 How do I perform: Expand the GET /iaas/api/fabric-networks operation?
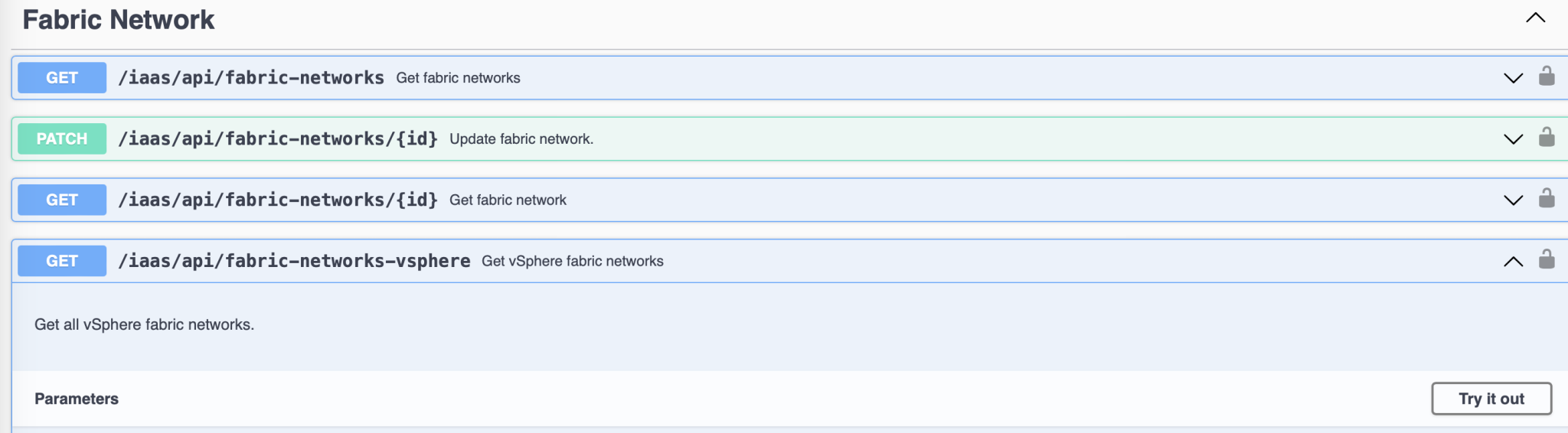pos(1514,78)
